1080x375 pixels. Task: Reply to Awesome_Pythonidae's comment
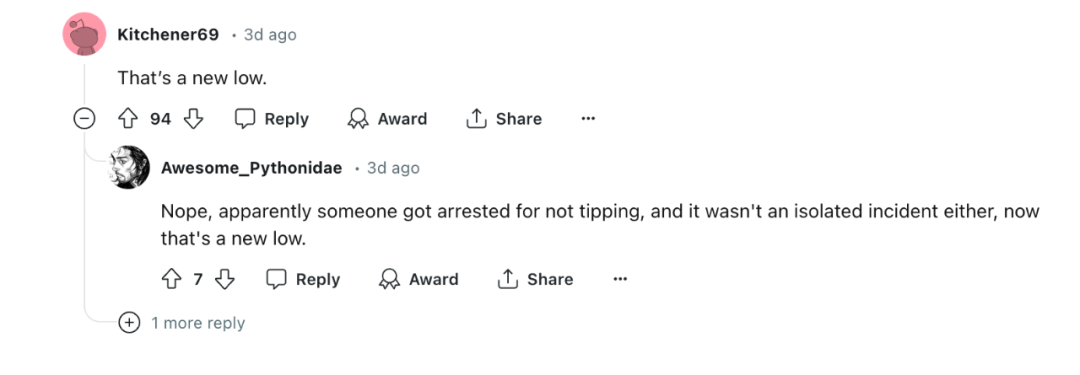[x=304, y=279]
